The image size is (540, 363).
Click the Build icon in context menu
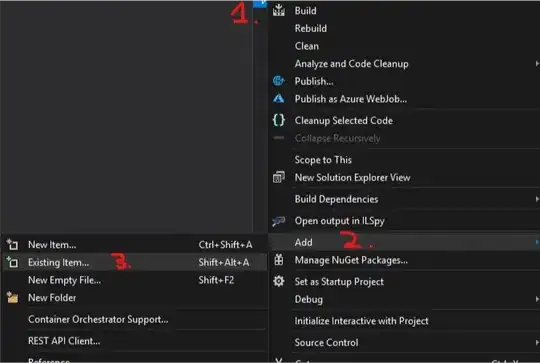tap(279, 11)
